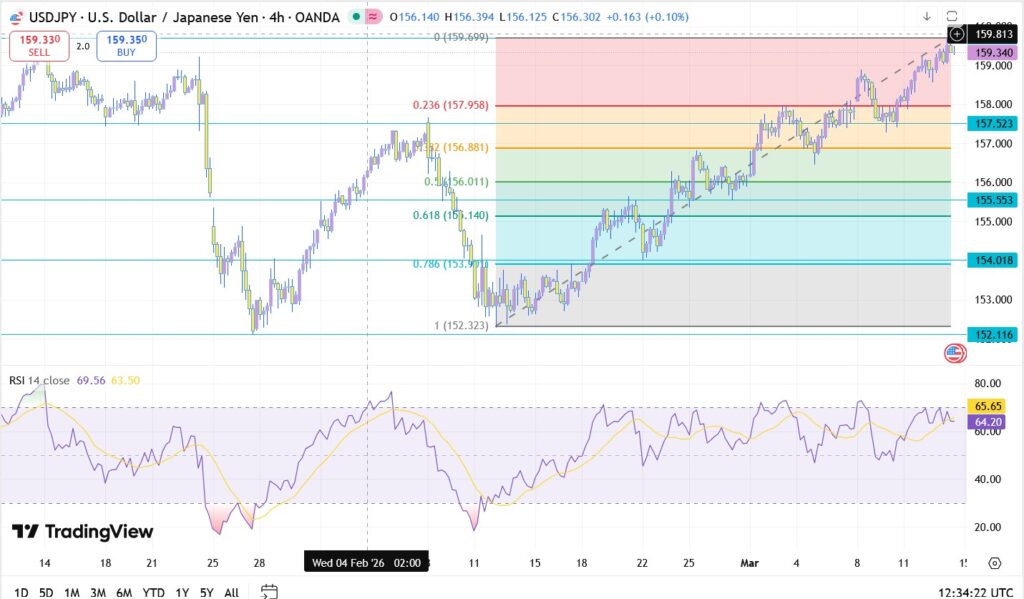Open chart settings gear at bottom right
This screenshot has width=1024, height=599.
(x=994, y=563)
